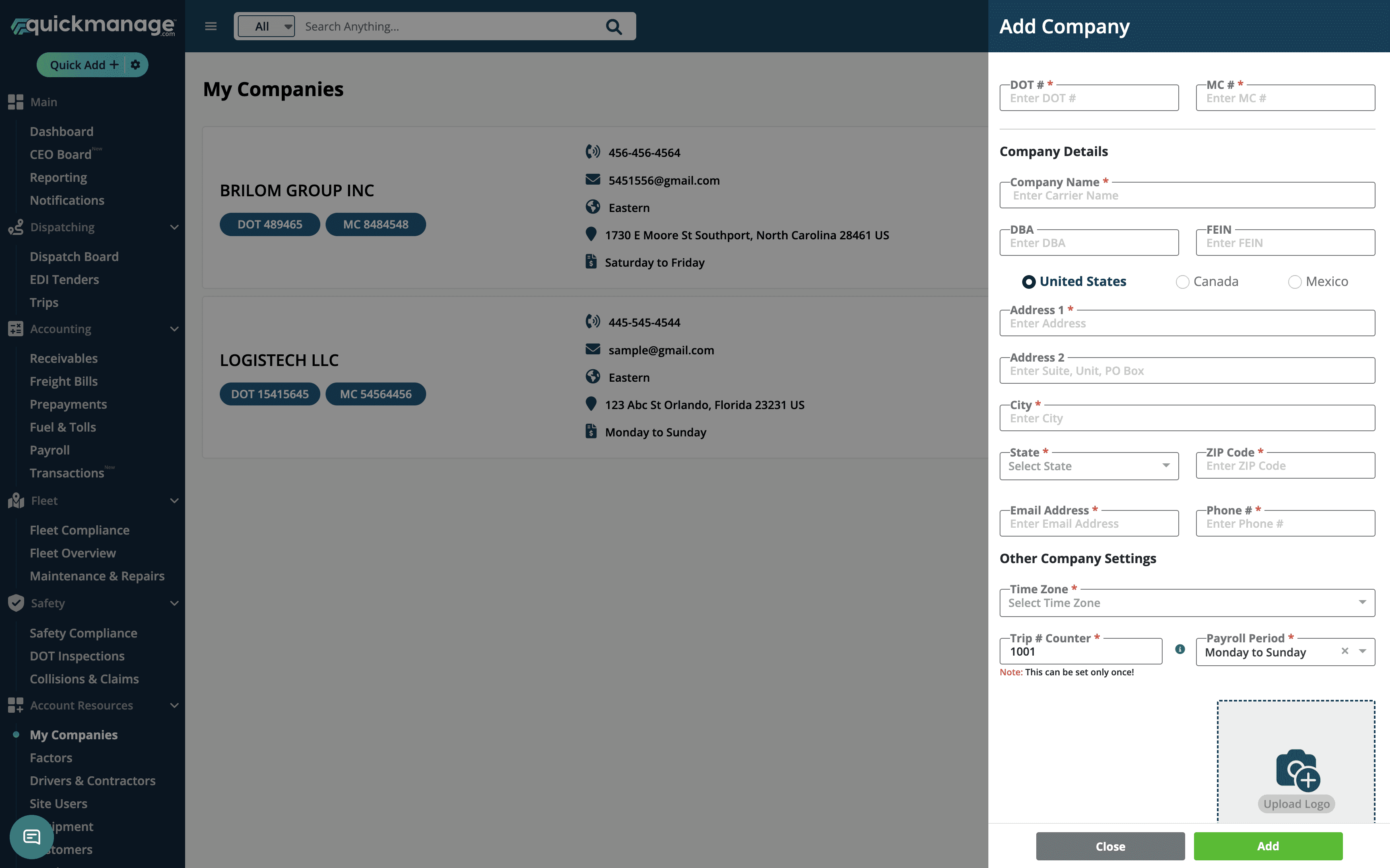Click the Company Name input field
The height and width of the screenshot is (868, 1390).
pos(1187,196)
